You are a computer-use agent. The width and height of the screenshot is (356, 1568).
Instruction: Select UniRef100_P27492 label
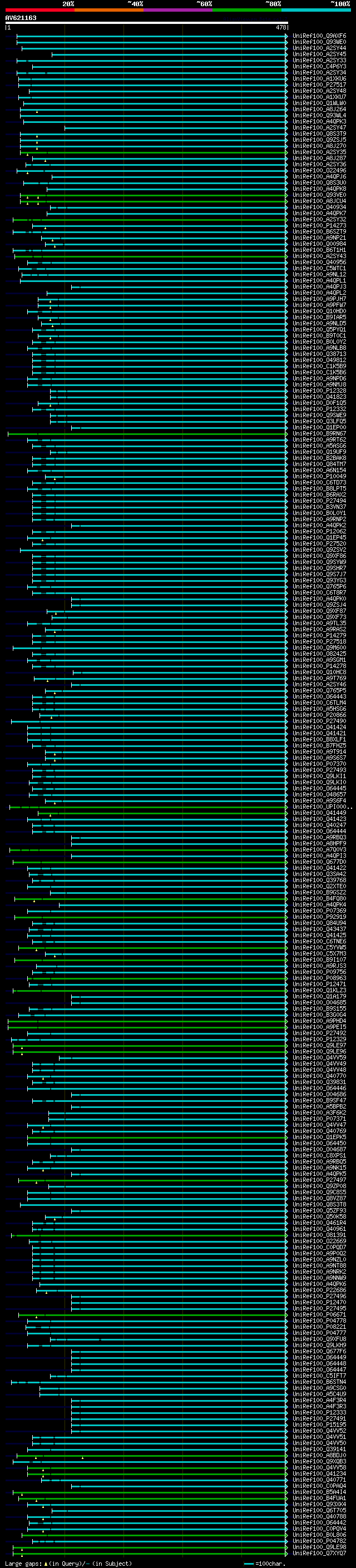click(319, 1033)
